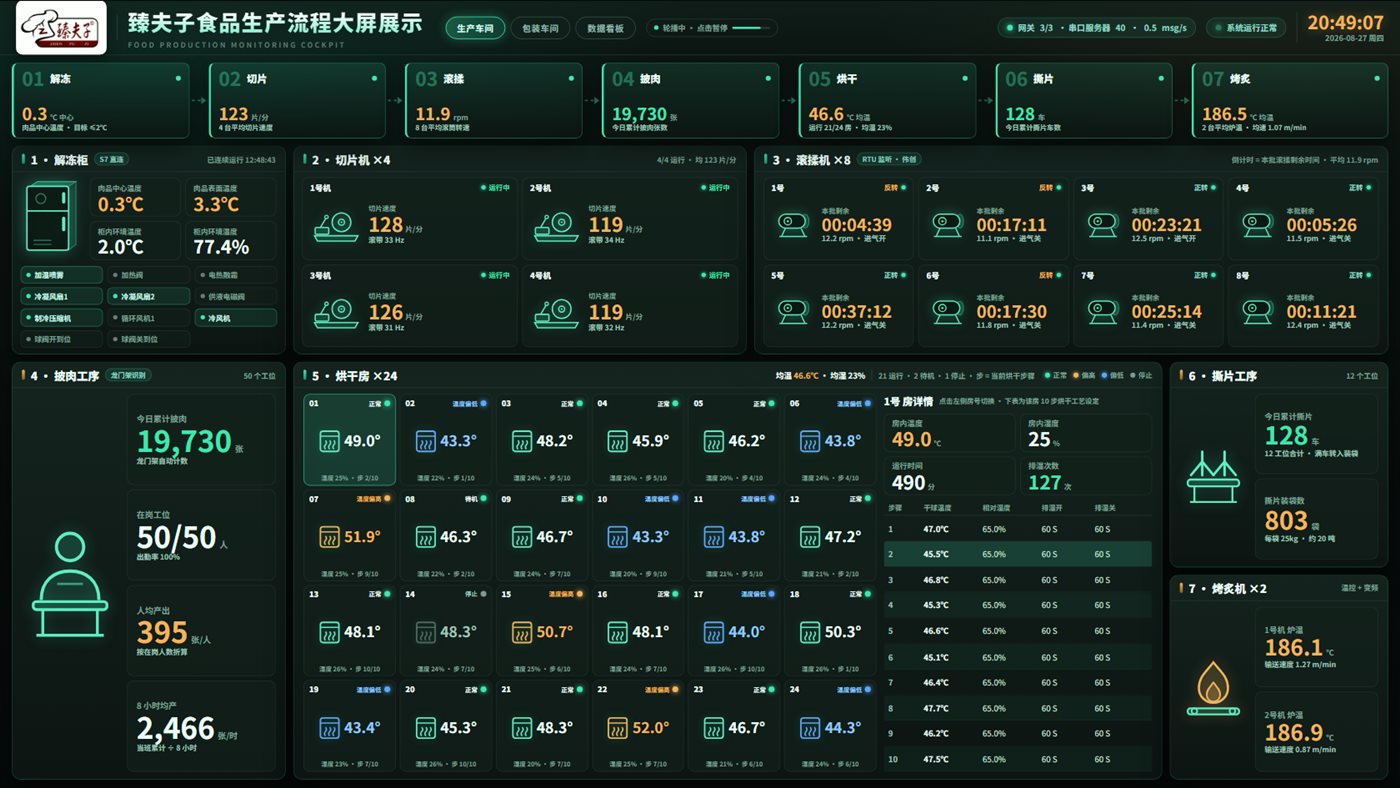Click tumbler 6号 machine icon

coord(947,312)
